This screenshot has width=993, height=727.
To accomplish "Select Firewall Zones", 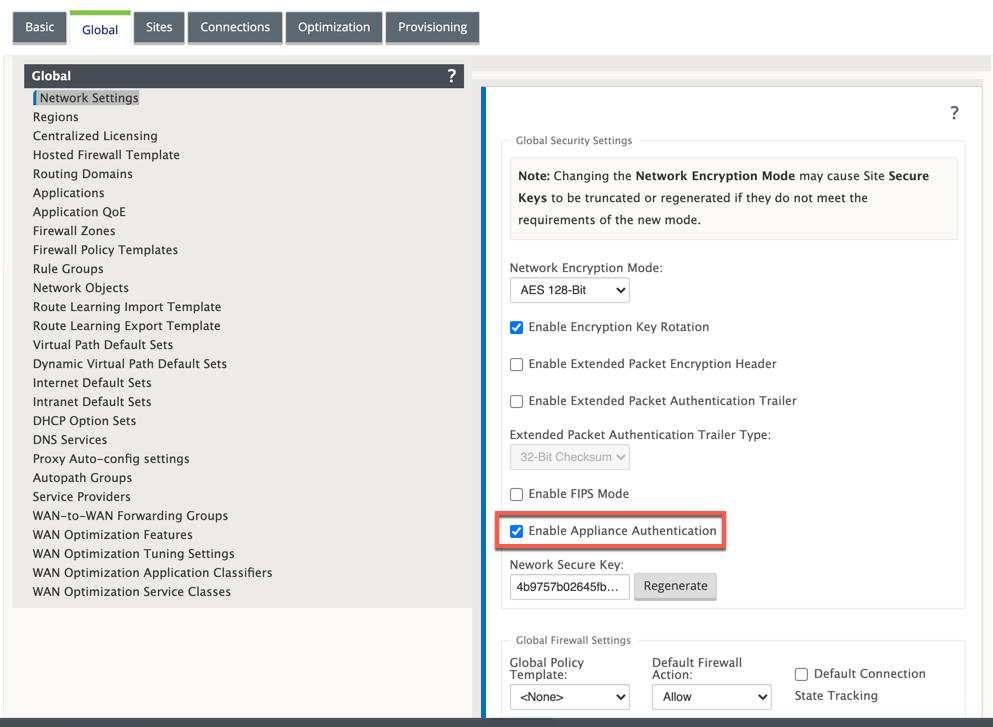I will (x=74, y=231).
